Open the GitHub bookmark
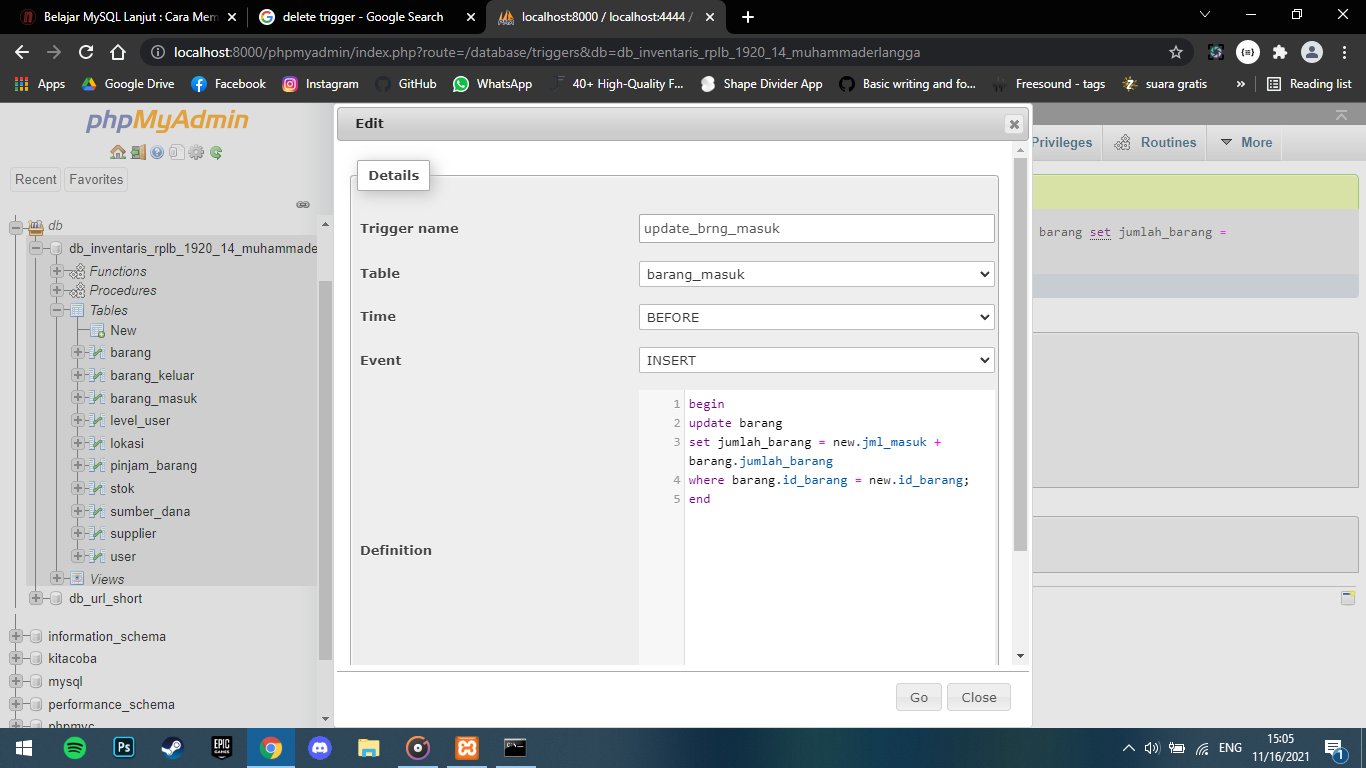 tap(406, 84)
